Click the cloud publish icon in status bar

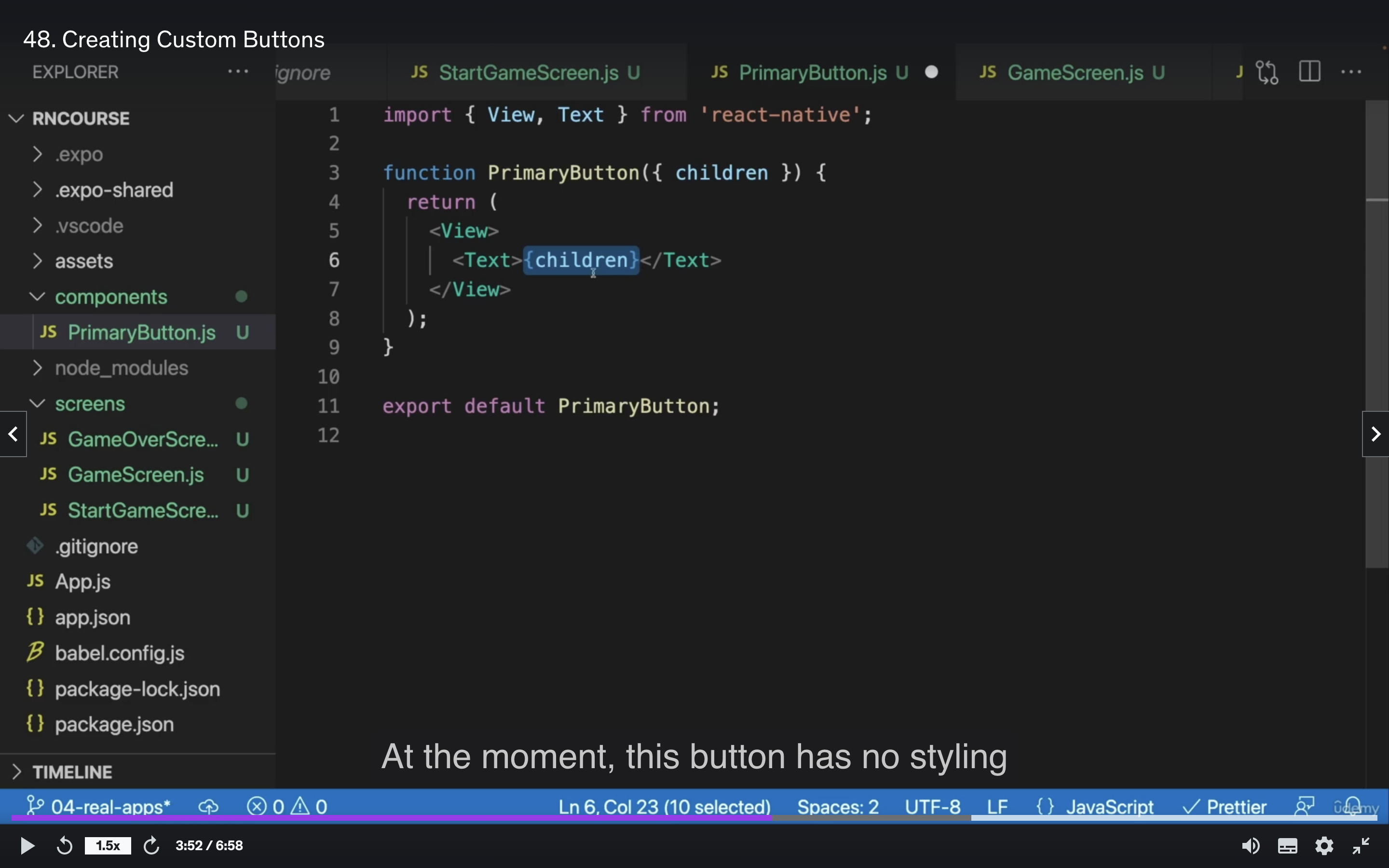coord(208,807)
